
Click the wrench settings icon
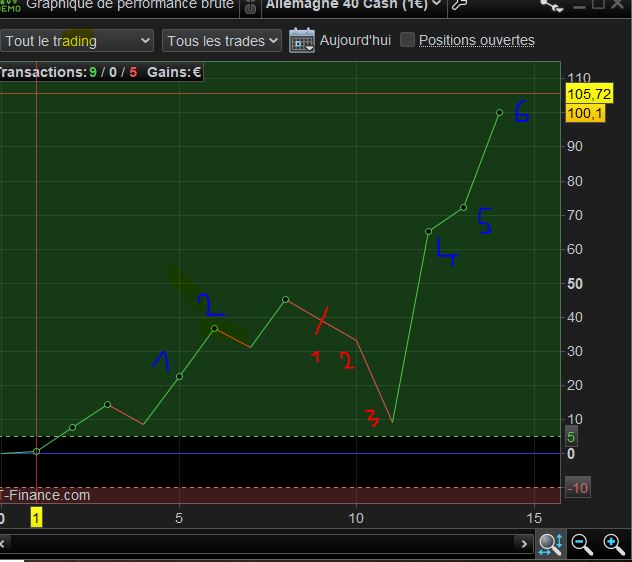[x=459, y=5]
